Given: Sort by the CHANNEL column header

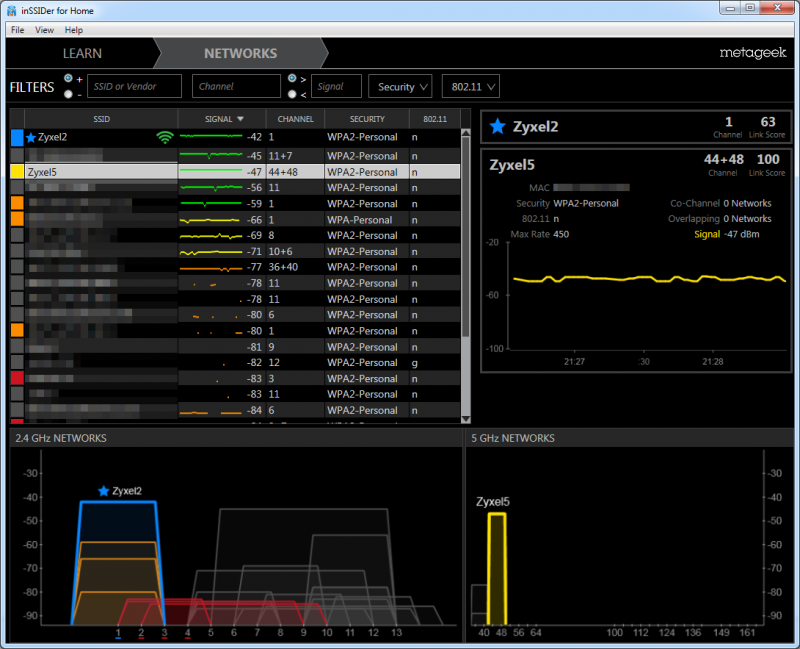Looking at the screenshot, I should pos(295,119).
